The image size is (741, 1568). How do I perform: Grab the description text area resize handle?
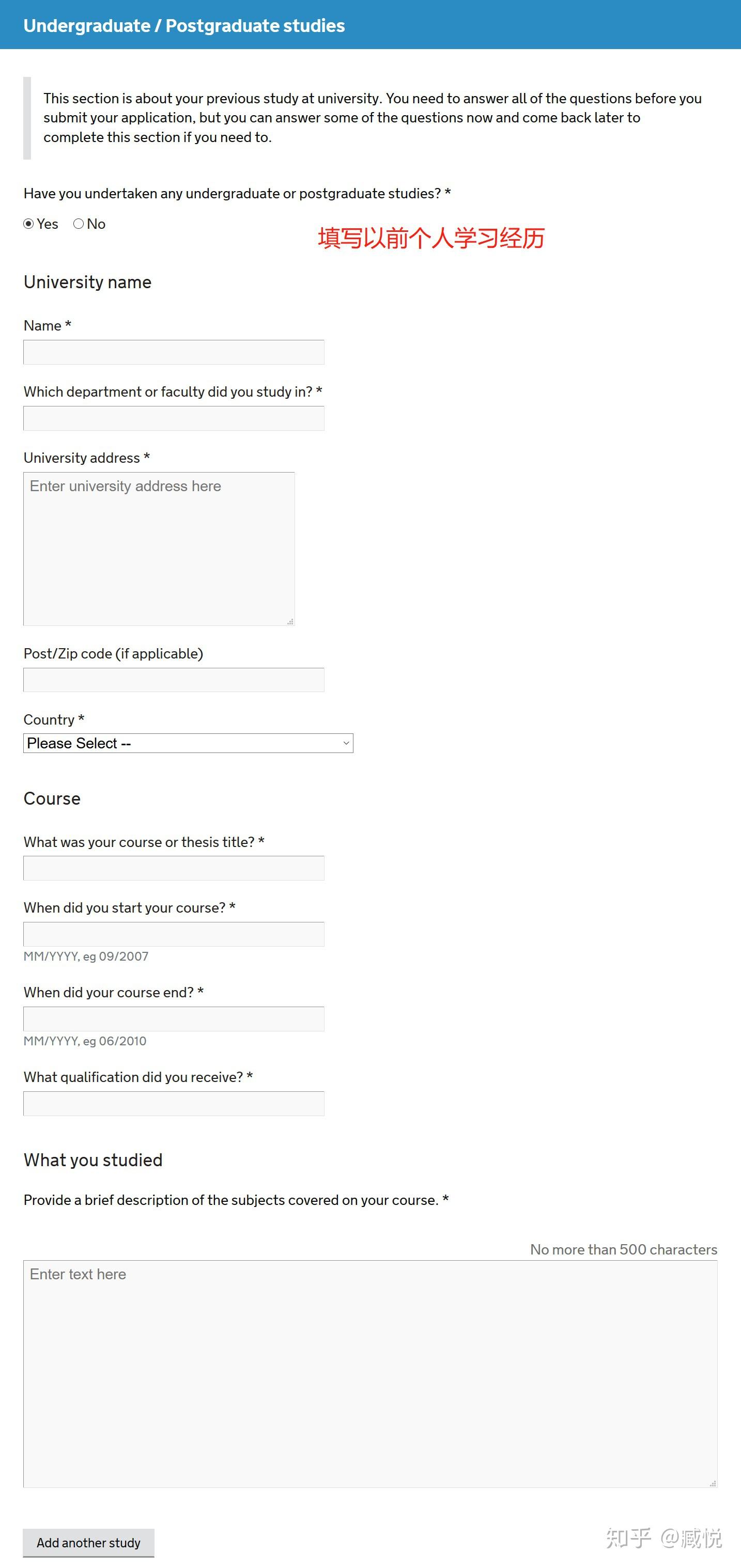tap(713, 1483)
